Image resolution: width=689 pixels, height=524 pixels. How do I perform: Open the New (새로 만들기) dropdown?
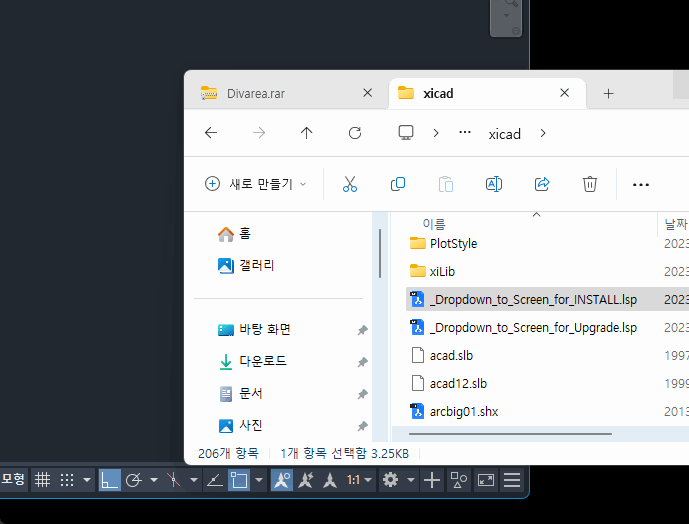click(x=256, y=184)
